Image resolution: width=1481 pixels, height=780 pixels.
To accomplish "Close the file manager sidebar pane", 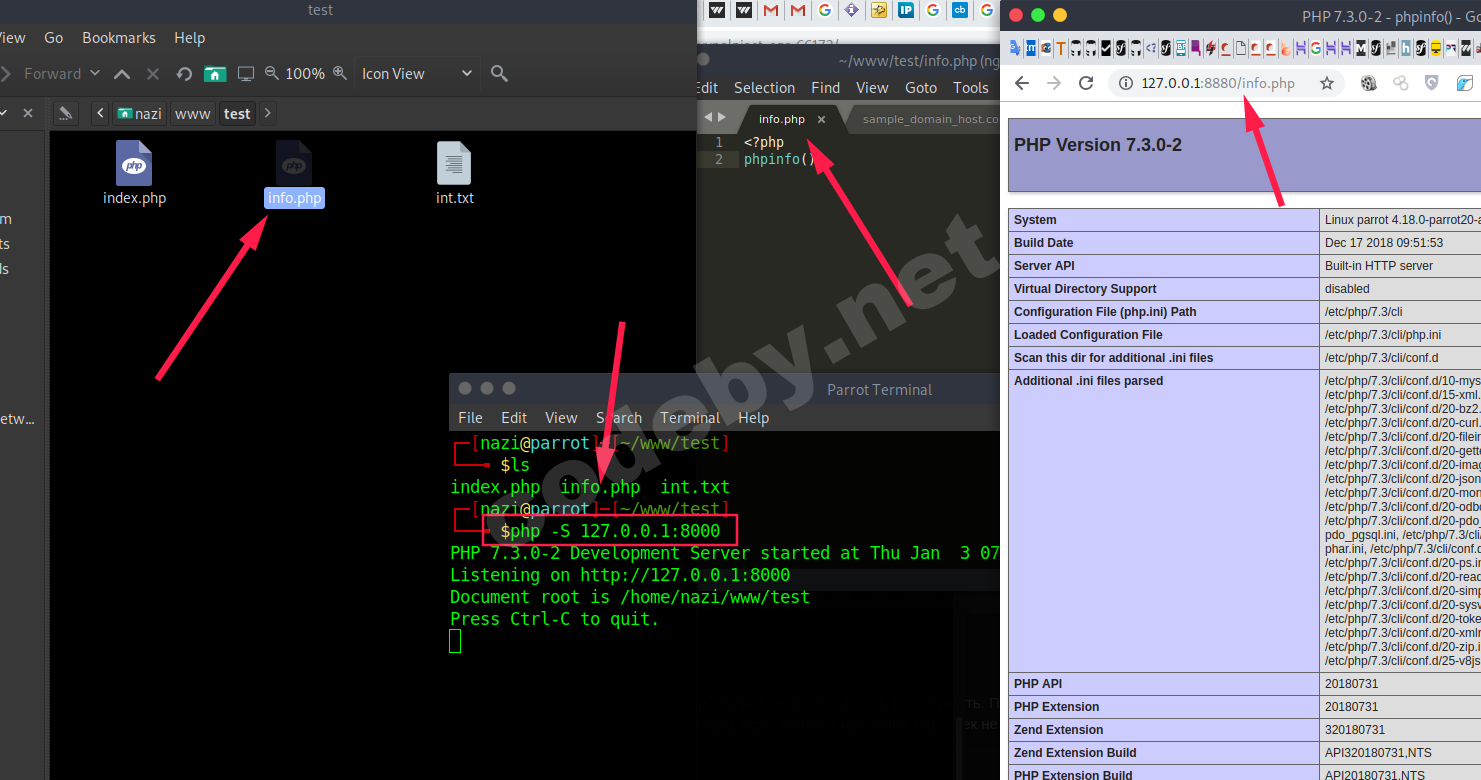I will coord(28,113).
